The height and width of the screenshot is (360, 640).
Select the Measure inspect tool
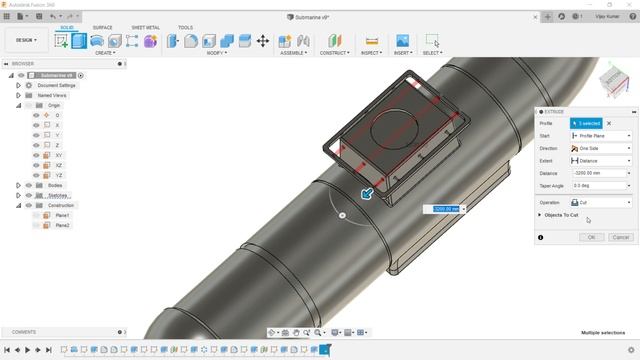pyautogui.click(x=371, y=41)
